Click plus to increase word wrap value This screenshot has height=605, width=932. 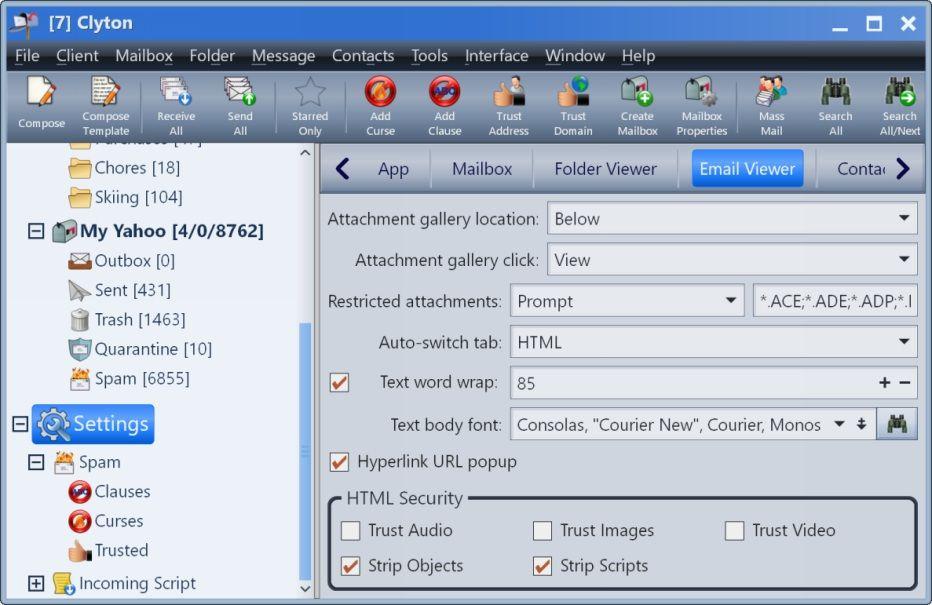(x=884, y=383)
